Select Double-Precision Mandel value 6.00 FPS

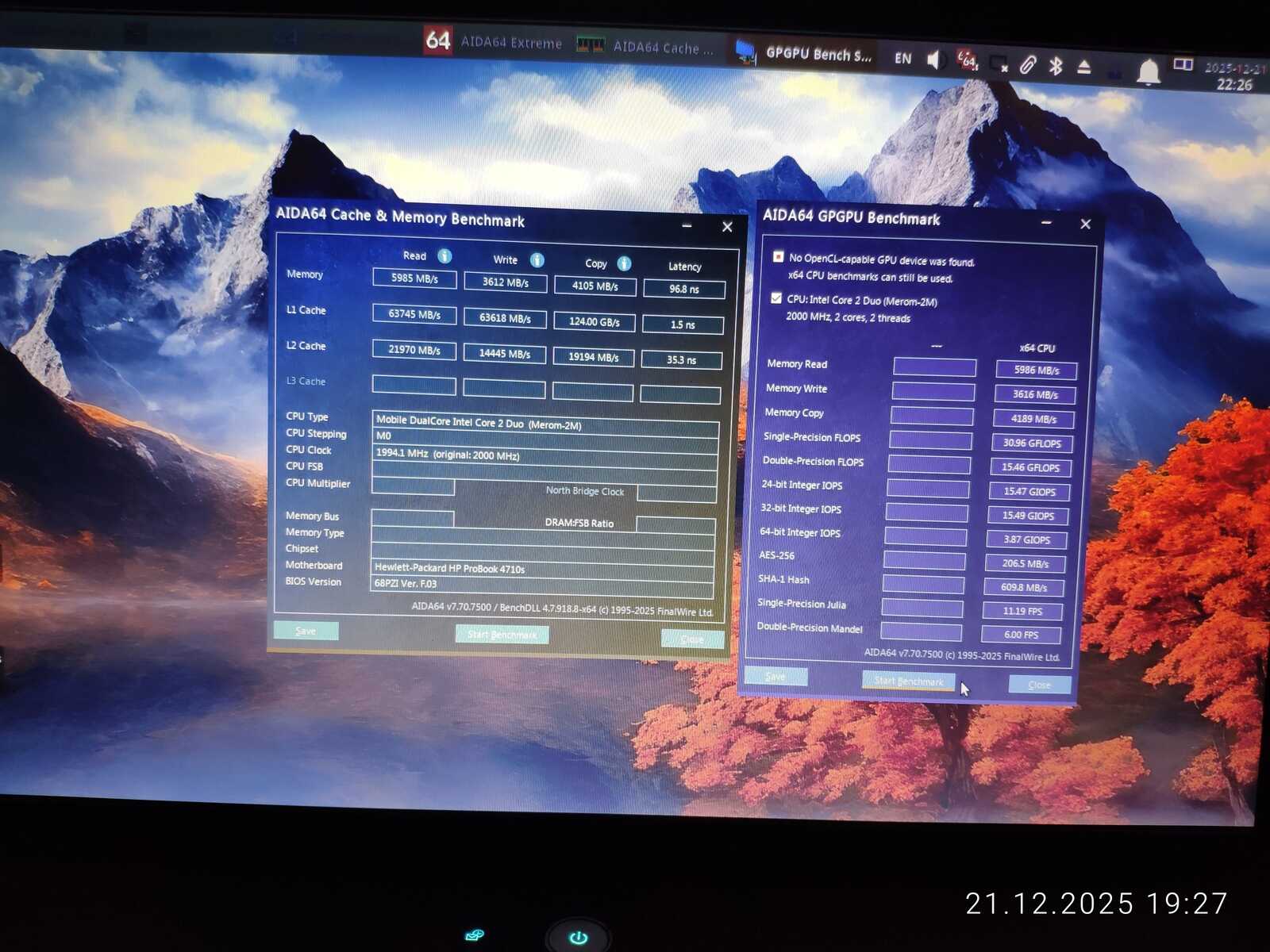[x=1021, y=635]
